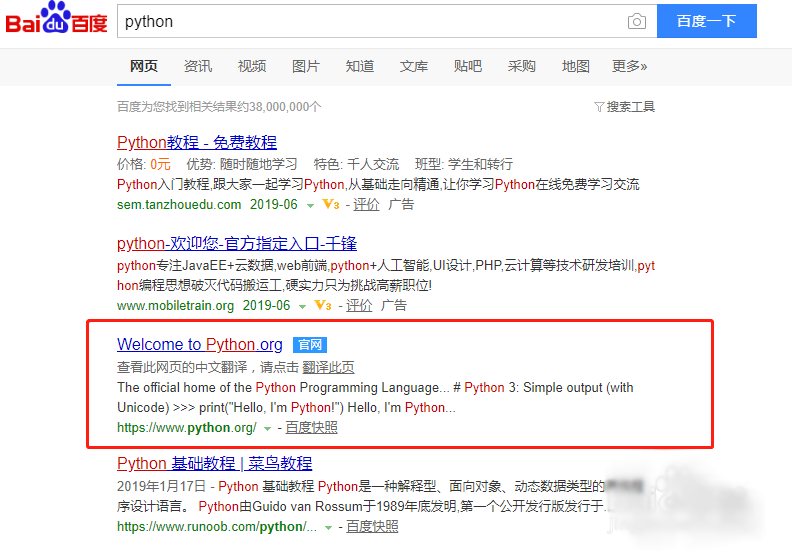Click the filter icon next to 搜索工具
This screenshot has height=551, width=792.
click(599, 107)
